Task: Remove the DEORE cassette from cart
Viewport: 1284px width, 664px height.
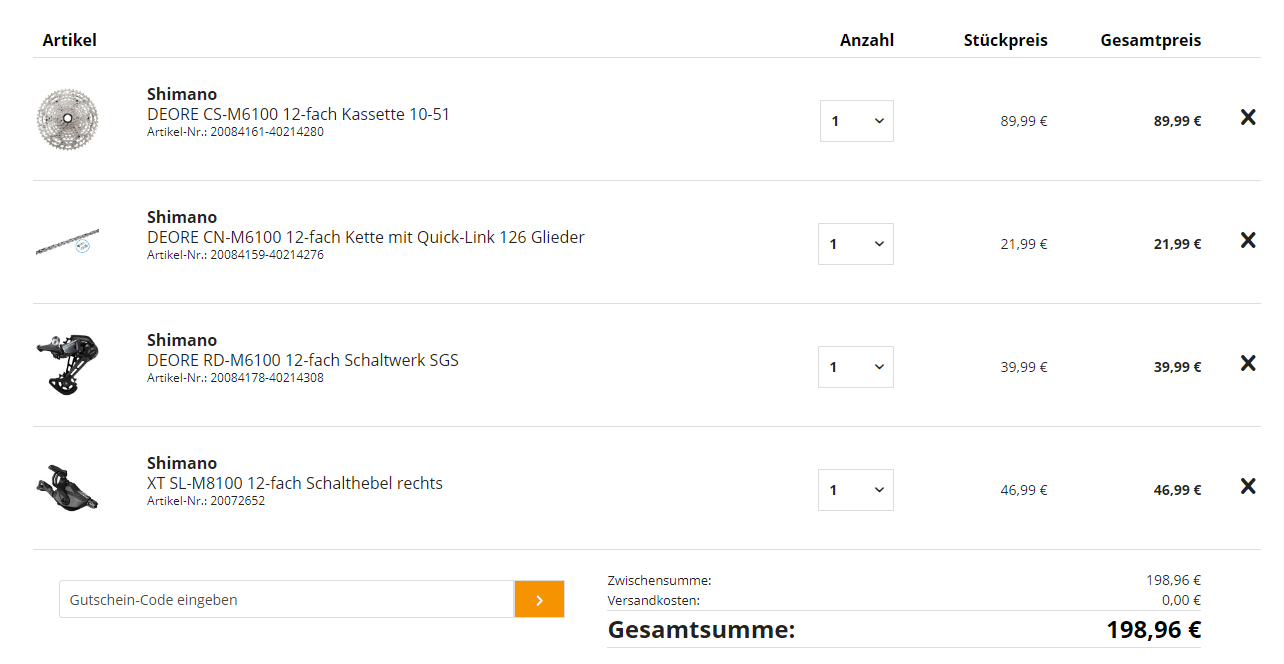Action: [x=1248, y=118]
